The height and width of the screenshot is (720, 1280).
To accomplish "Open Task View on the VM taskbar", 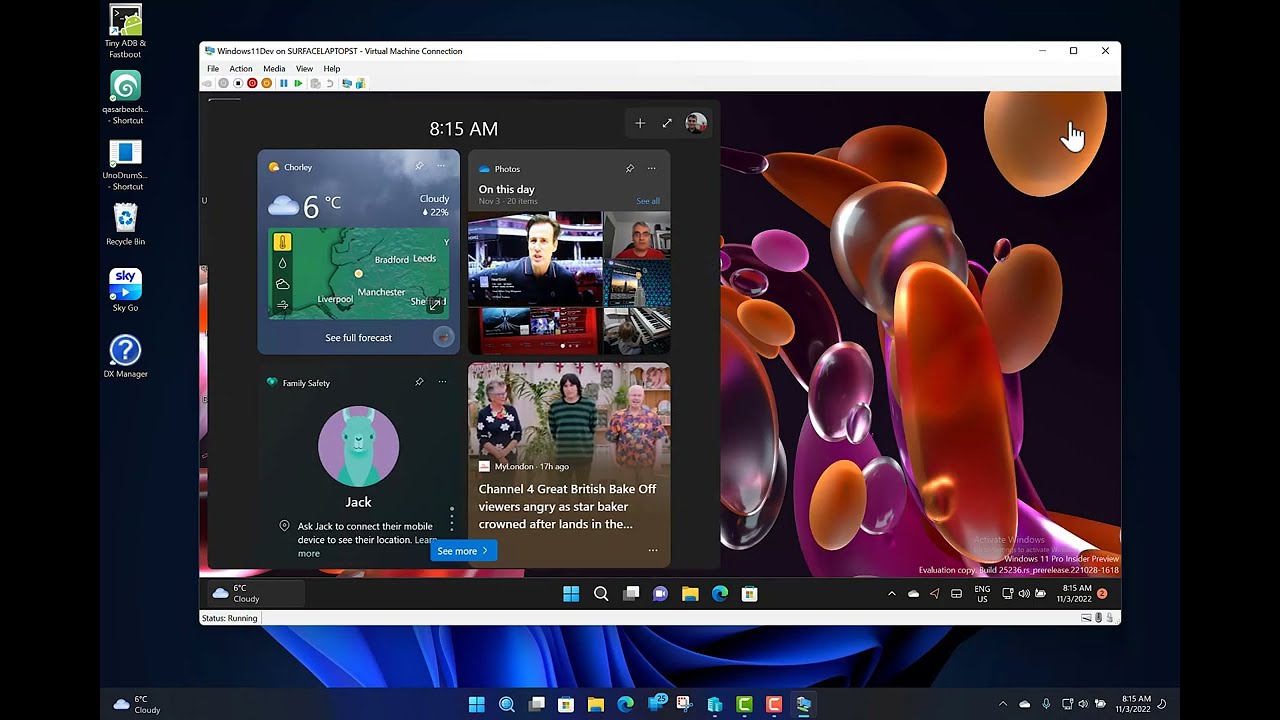I will click(631, 594).
